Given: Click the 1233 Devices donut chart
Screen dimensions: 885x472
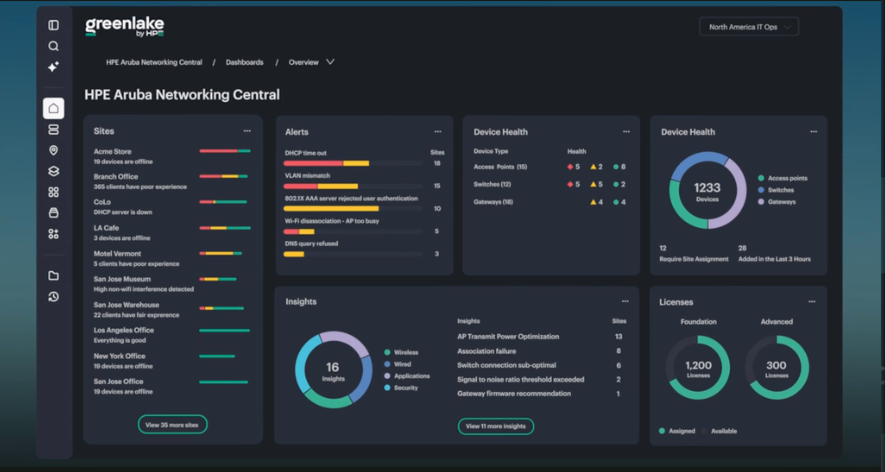Looking at the screenshot, I should pos(707,190).
